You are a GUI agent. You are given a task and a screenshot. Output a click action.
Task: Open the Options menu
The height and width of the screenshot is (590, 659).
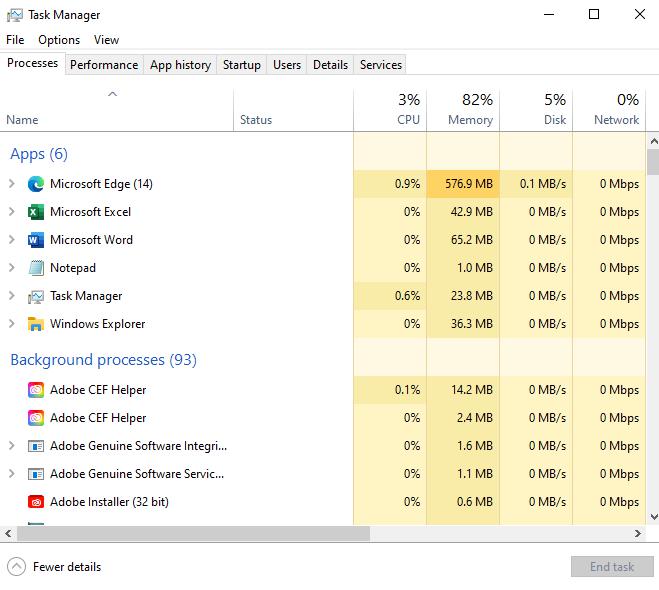pyautogui.click(x=59, y=40)
